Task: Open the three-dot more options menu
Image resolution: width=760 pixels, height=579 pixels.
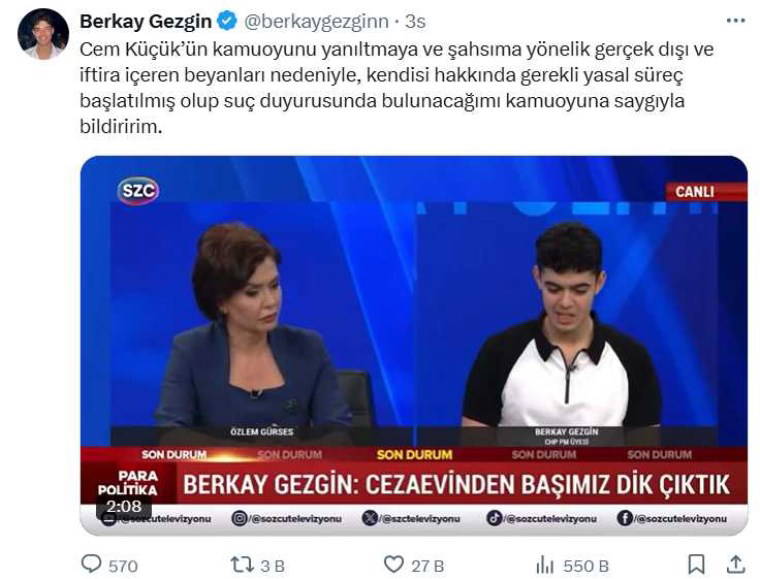Action: (x=736, y=21)
